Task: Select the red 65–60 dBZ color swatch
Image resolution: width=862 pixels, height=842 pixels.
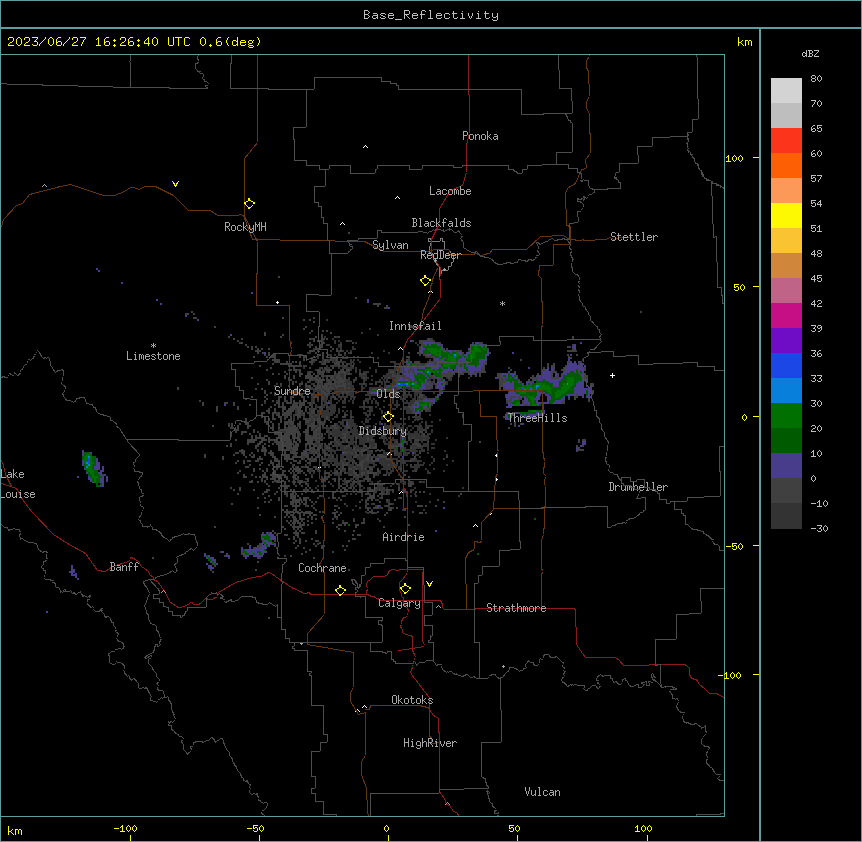Action: 786,141
